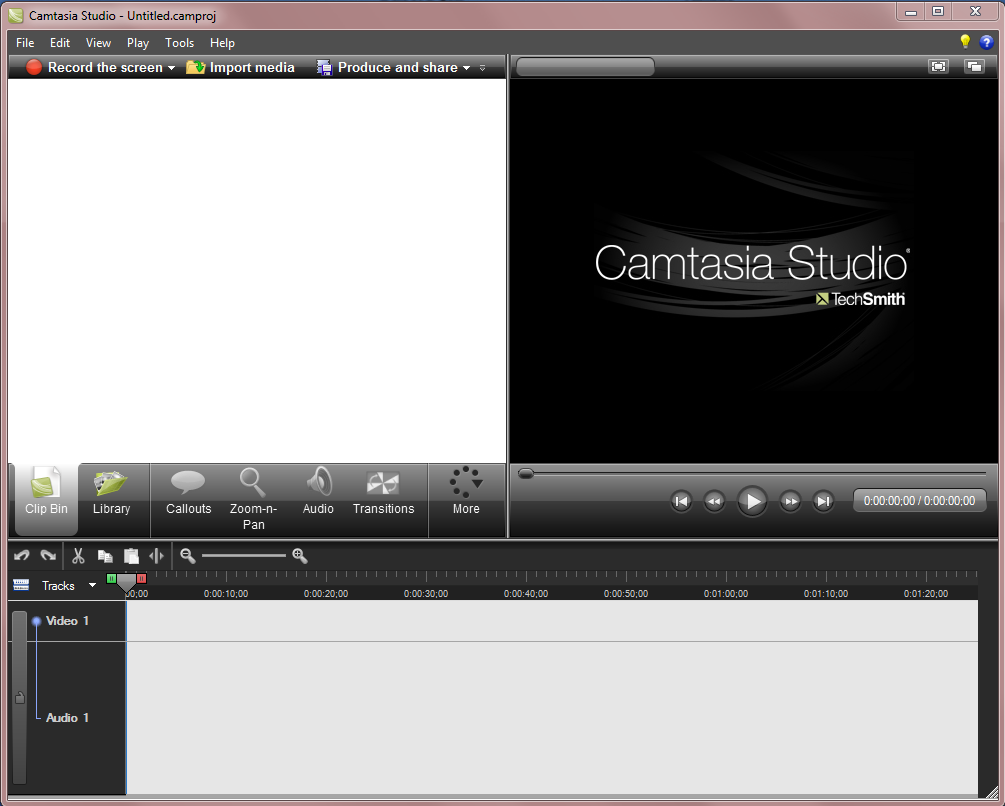Toggle the track lock icon
1005x806 pixels.
(20, 697)
